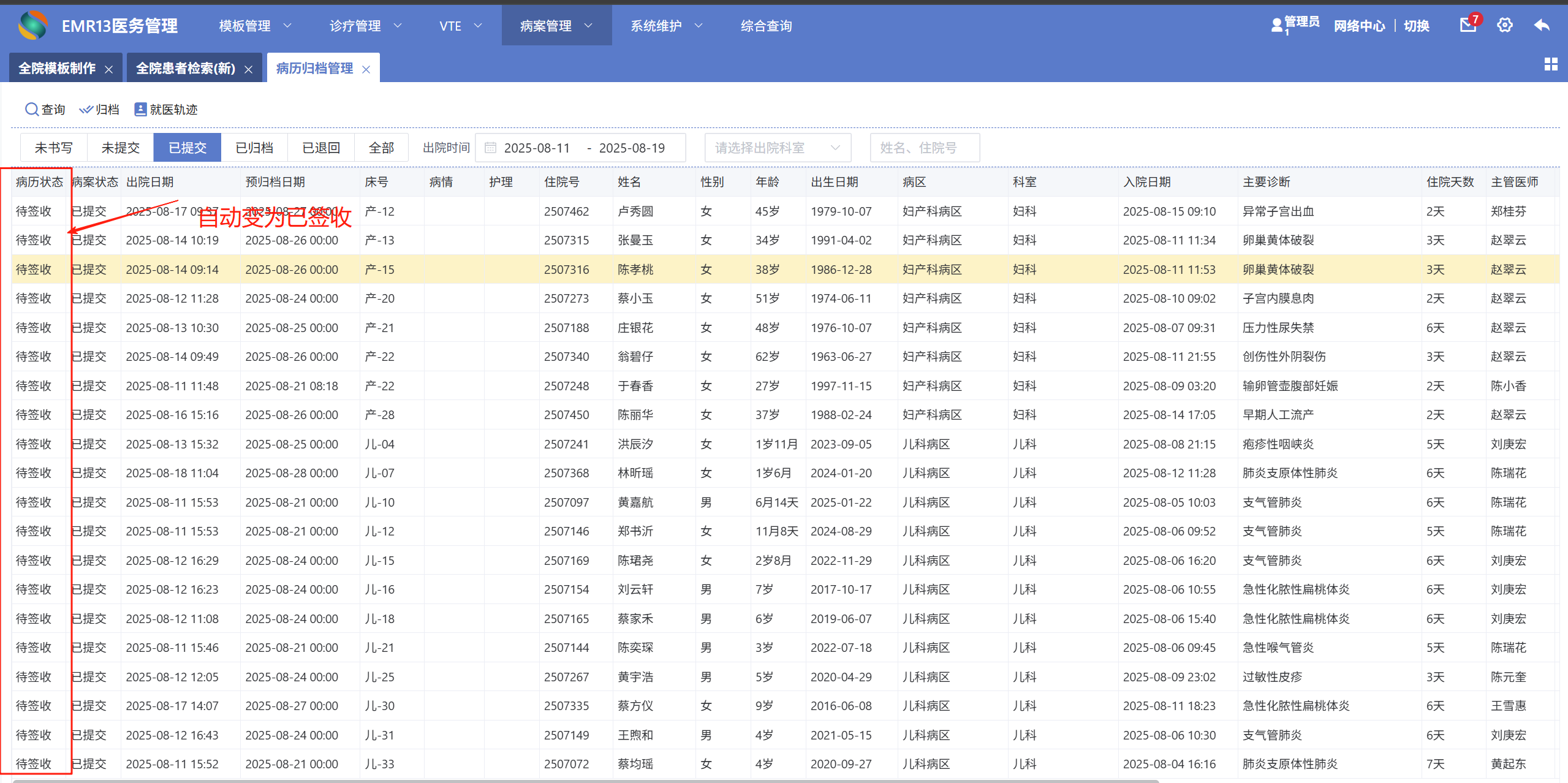Open the 综合查询 menu item

(766, 26)
